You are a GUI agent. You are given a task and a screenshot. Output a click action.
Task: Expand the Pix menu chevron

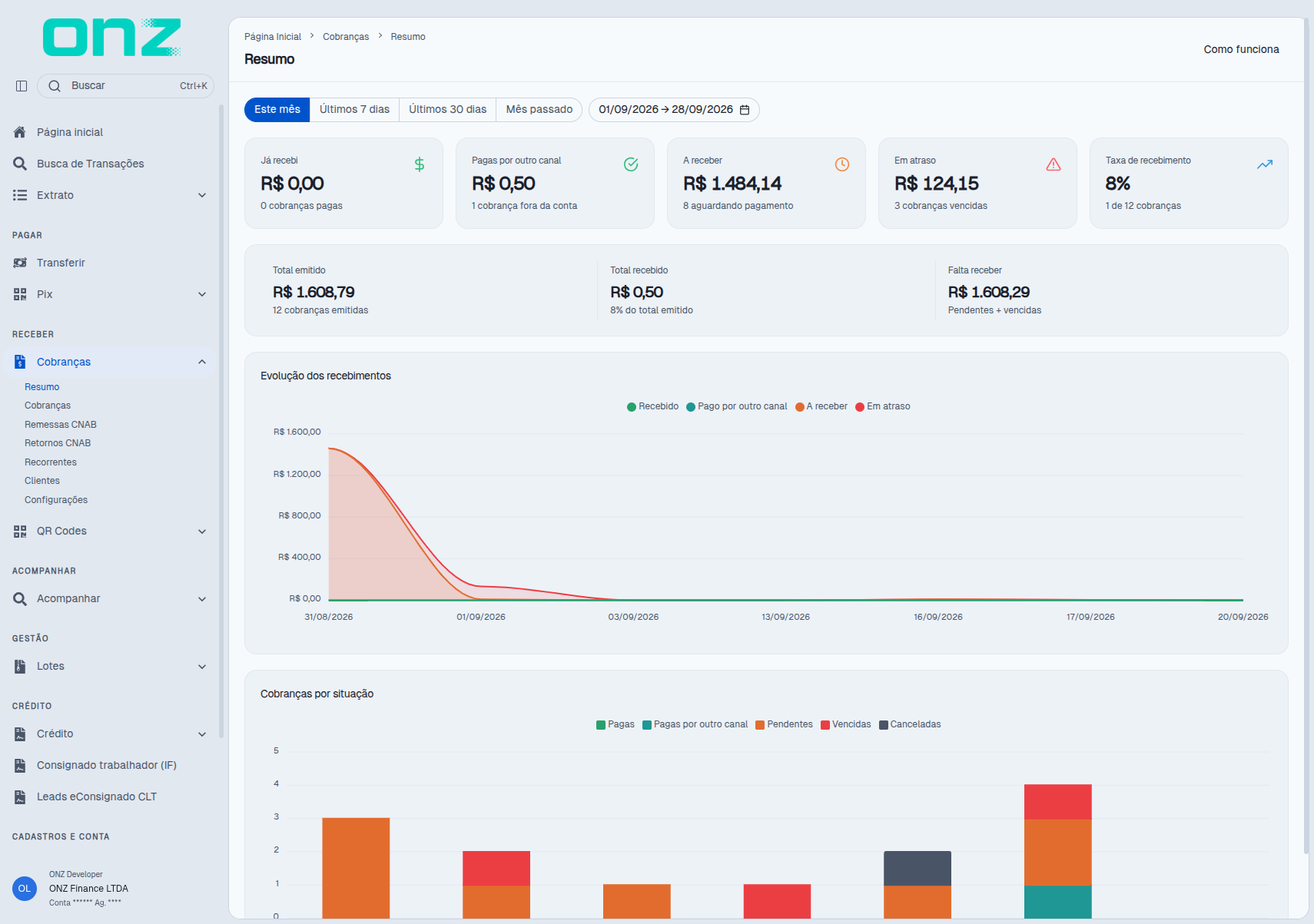(x=202, y=294)
